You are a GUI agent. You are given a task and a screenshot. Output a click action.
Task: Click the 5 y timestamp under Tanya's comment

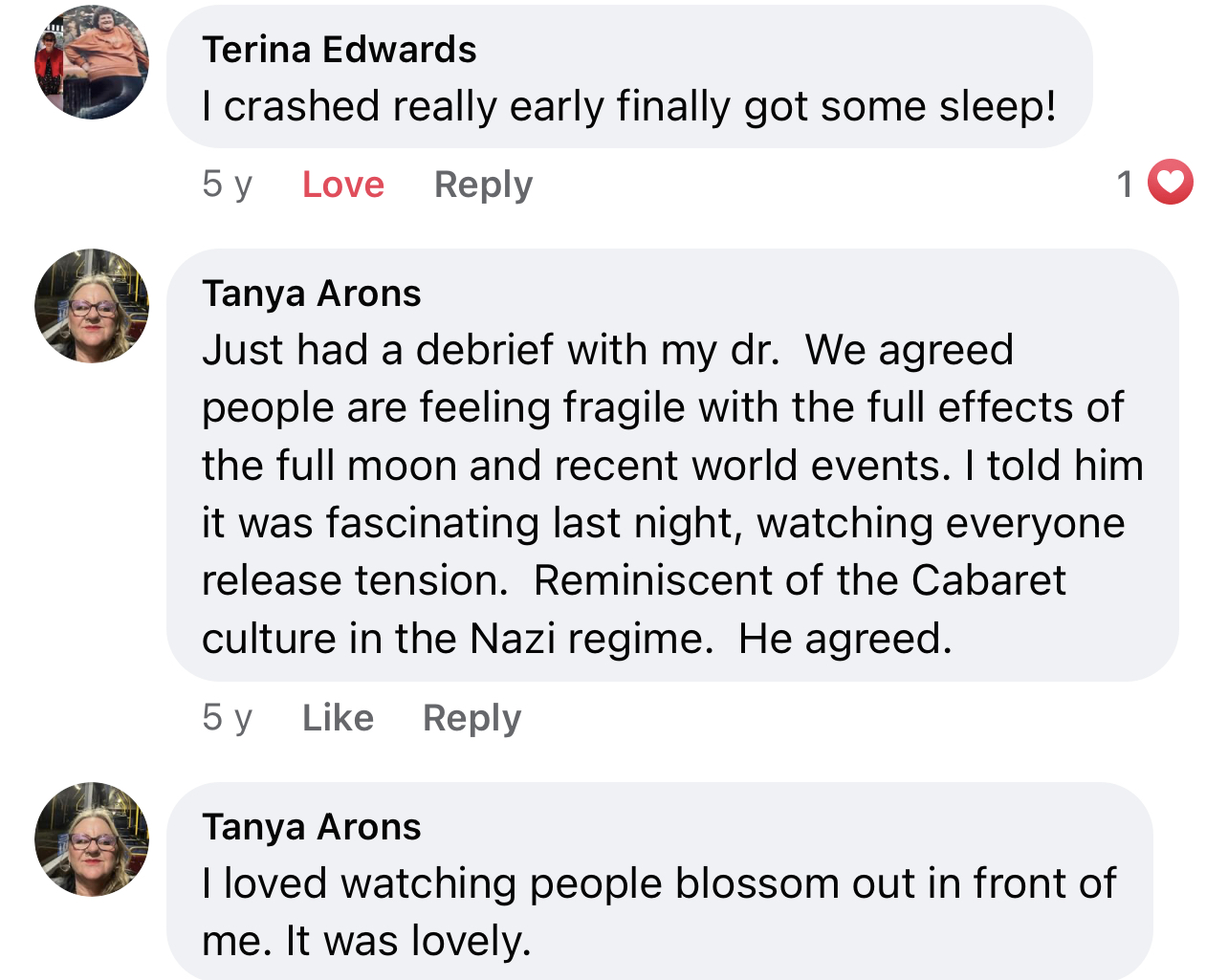pyautogui.click(x=228, y=717)
